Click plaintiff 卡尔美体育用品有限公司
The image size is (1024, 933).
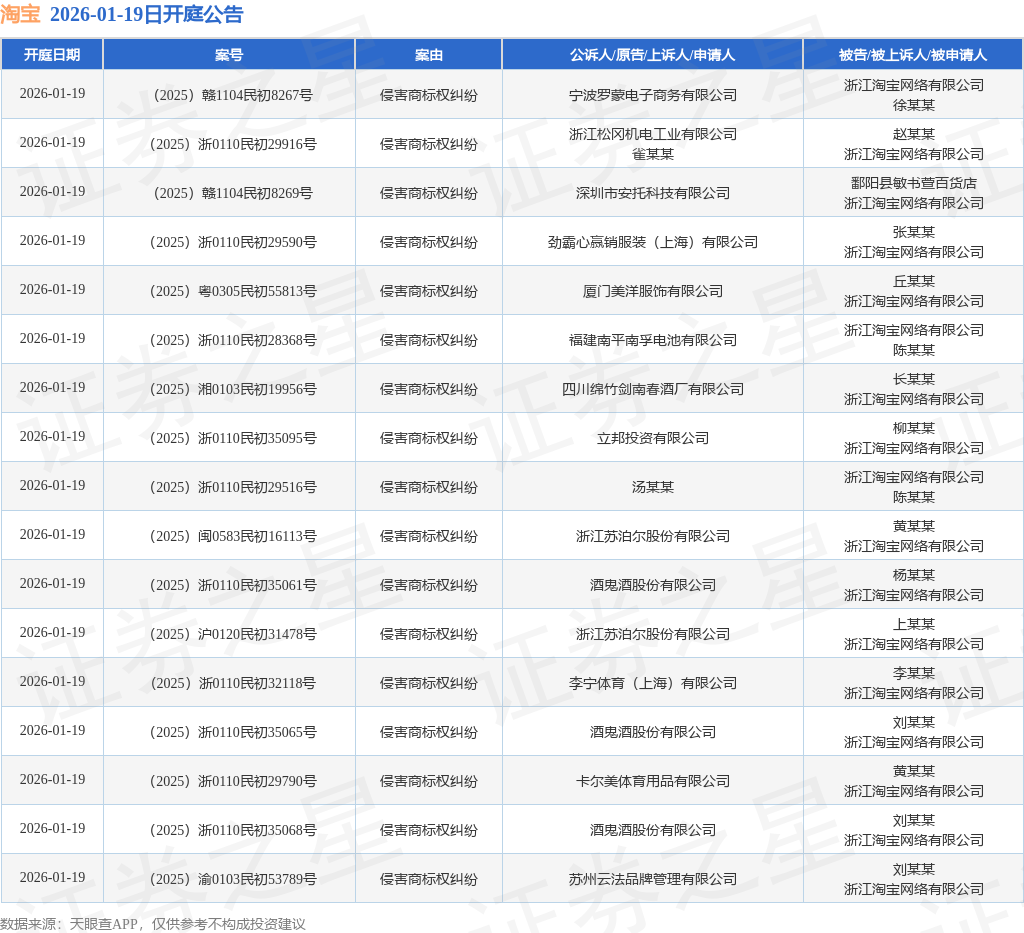652,781
